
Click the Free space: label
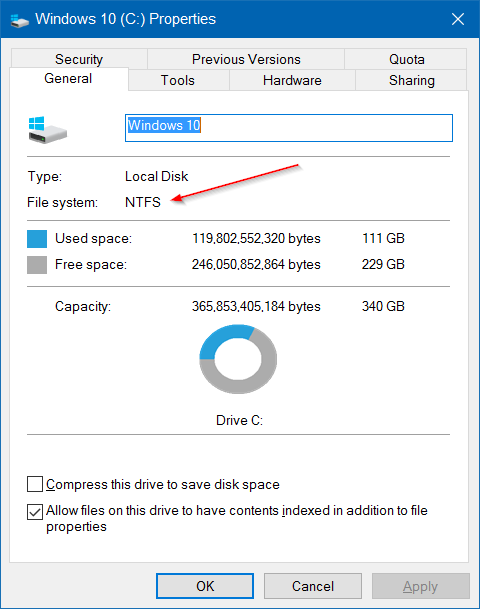coord(91,264)
